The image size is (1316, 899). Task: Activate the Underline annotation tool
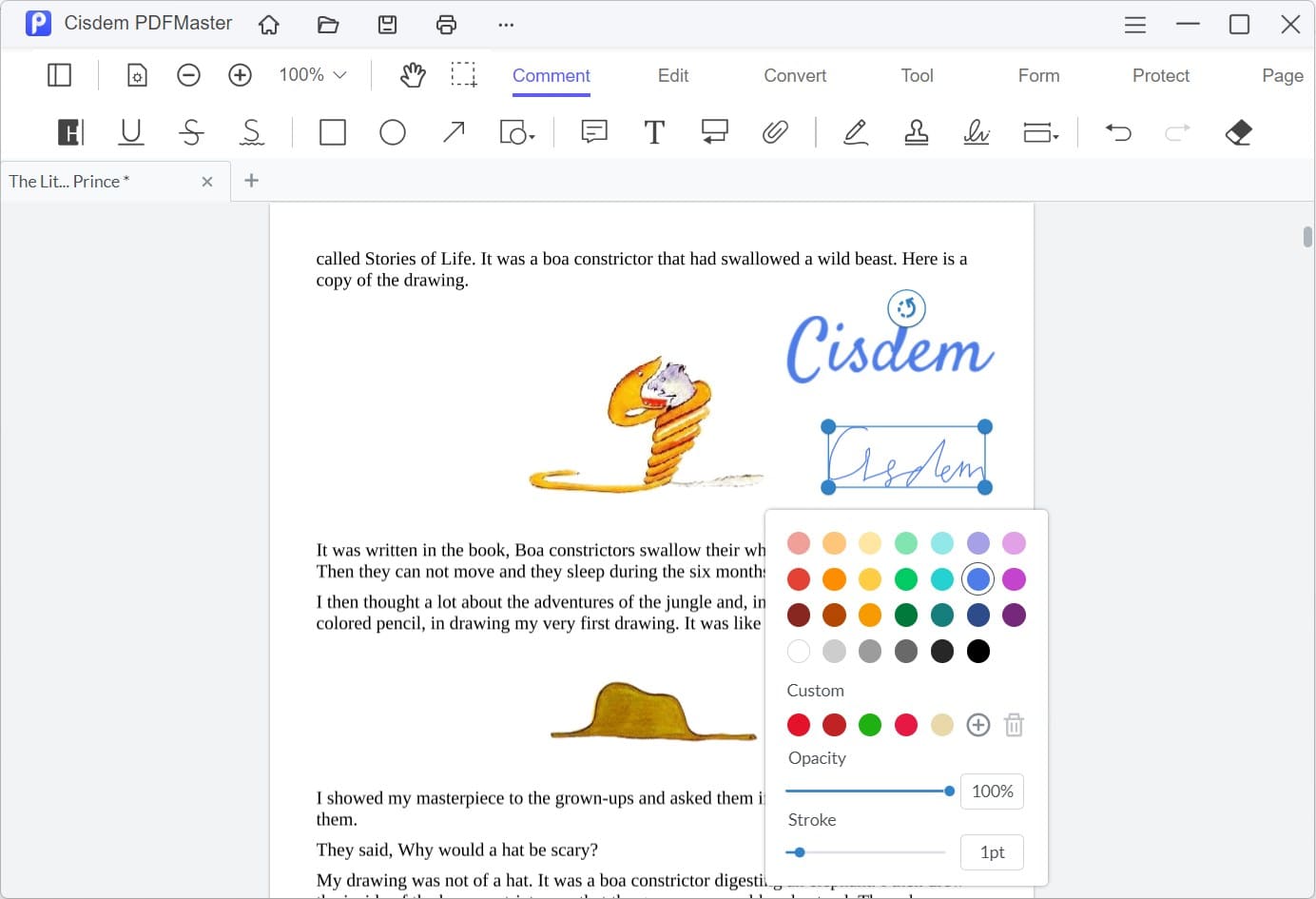pyautogui.click(x=131, y=132)
